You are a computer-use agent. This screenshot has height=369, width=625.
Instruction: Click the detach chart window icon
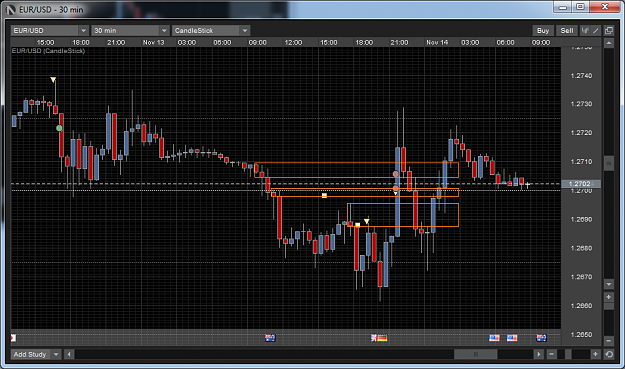coord(609,31)
